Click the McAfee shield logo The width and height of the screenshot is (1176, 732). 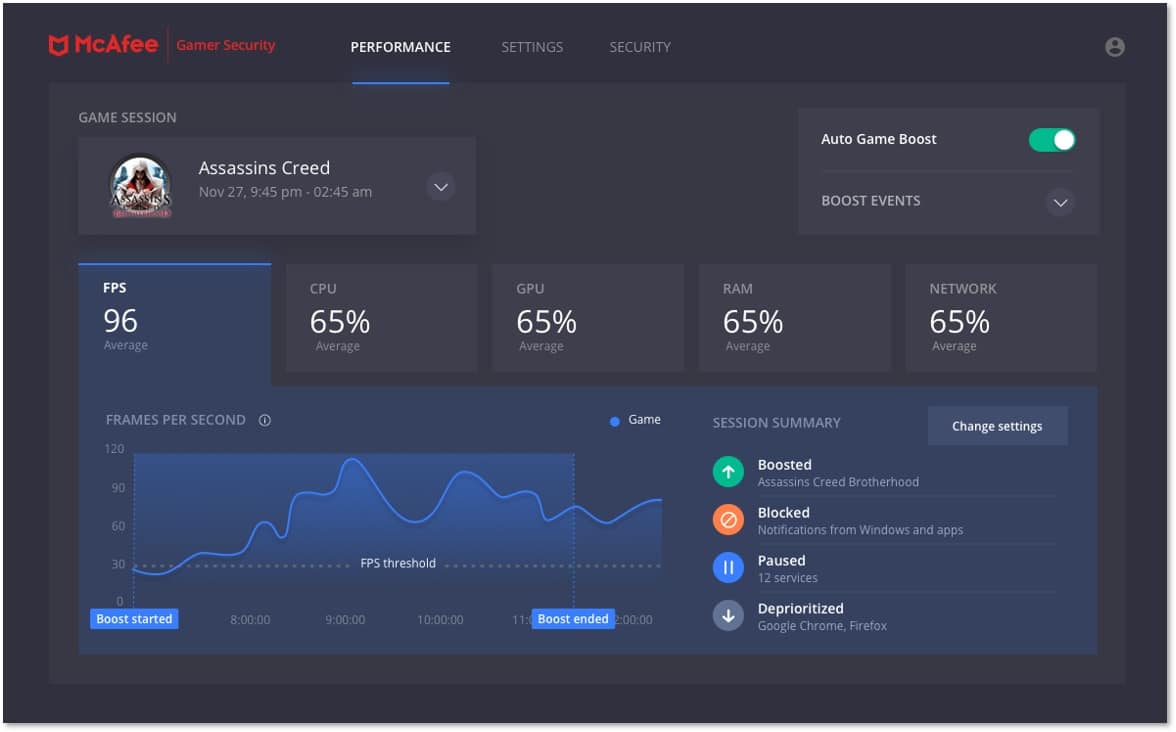[x=58, y=45]
